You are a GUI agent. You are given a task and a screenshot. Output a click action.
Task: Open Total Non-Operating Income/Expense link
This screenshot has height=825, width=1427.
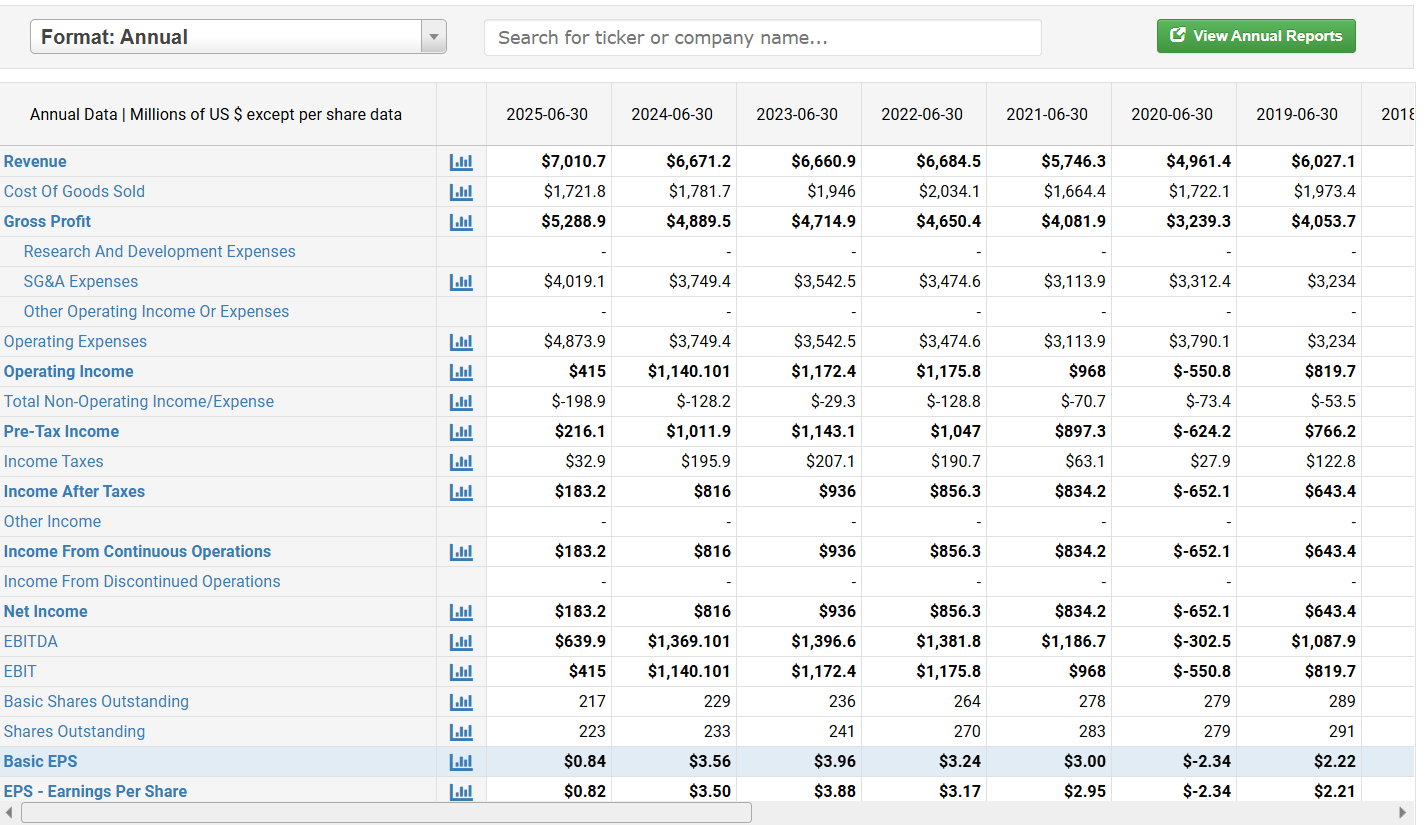(139, 401)
